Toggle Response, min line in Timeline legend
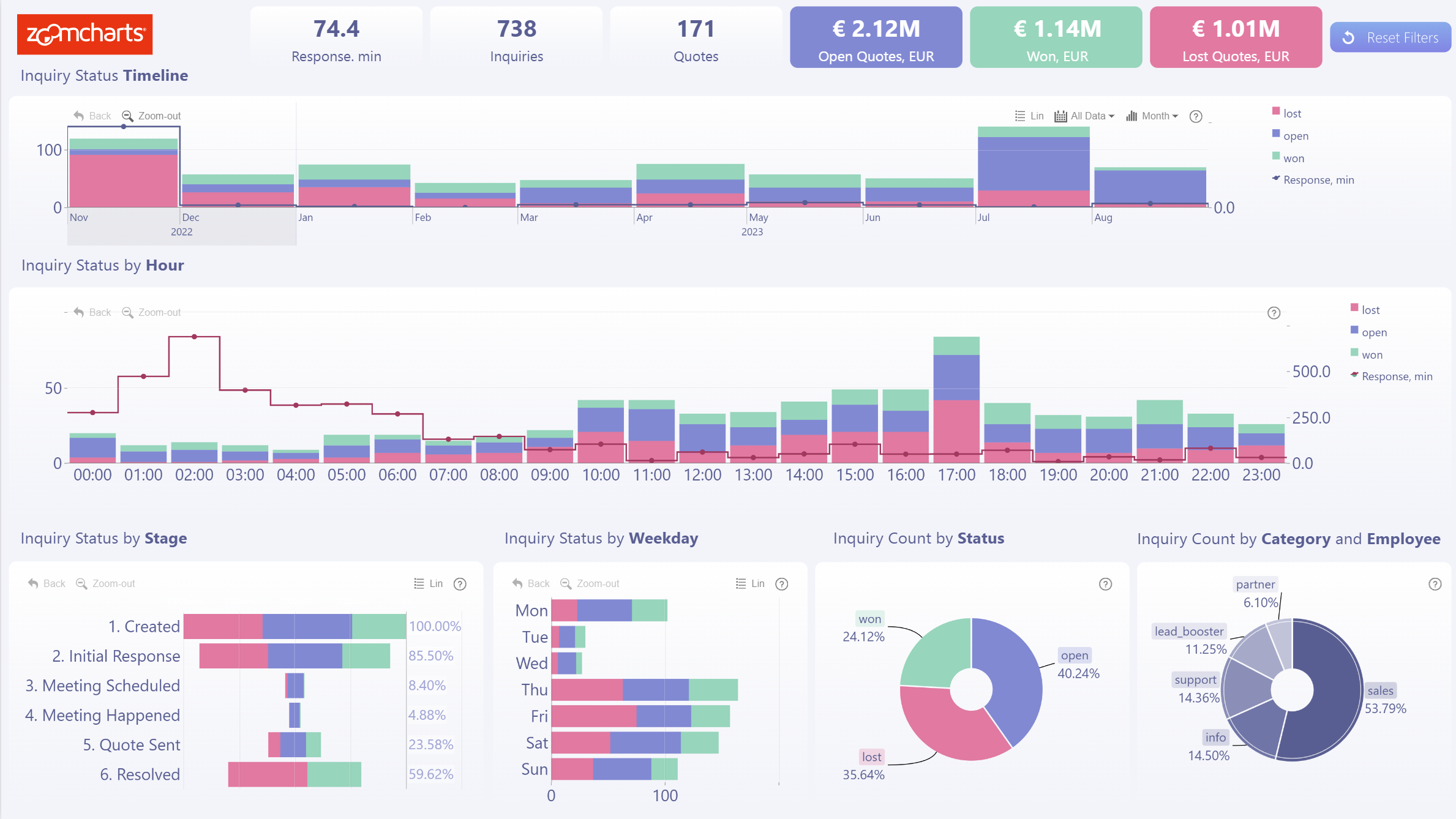The height and width of the screenshot is (819, 1456). pos(1318,180)
